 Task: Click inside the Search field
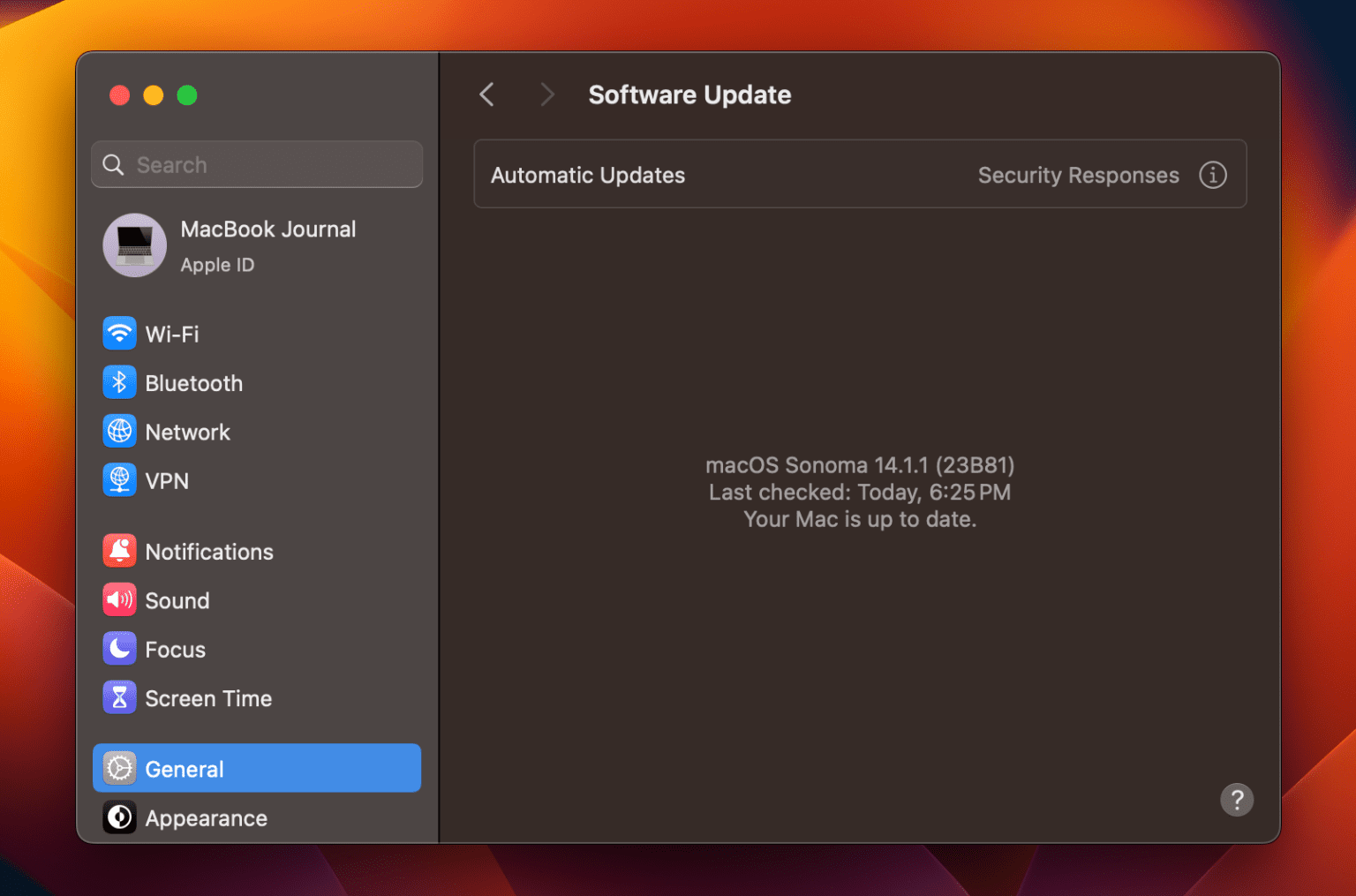tap(256, 164)
